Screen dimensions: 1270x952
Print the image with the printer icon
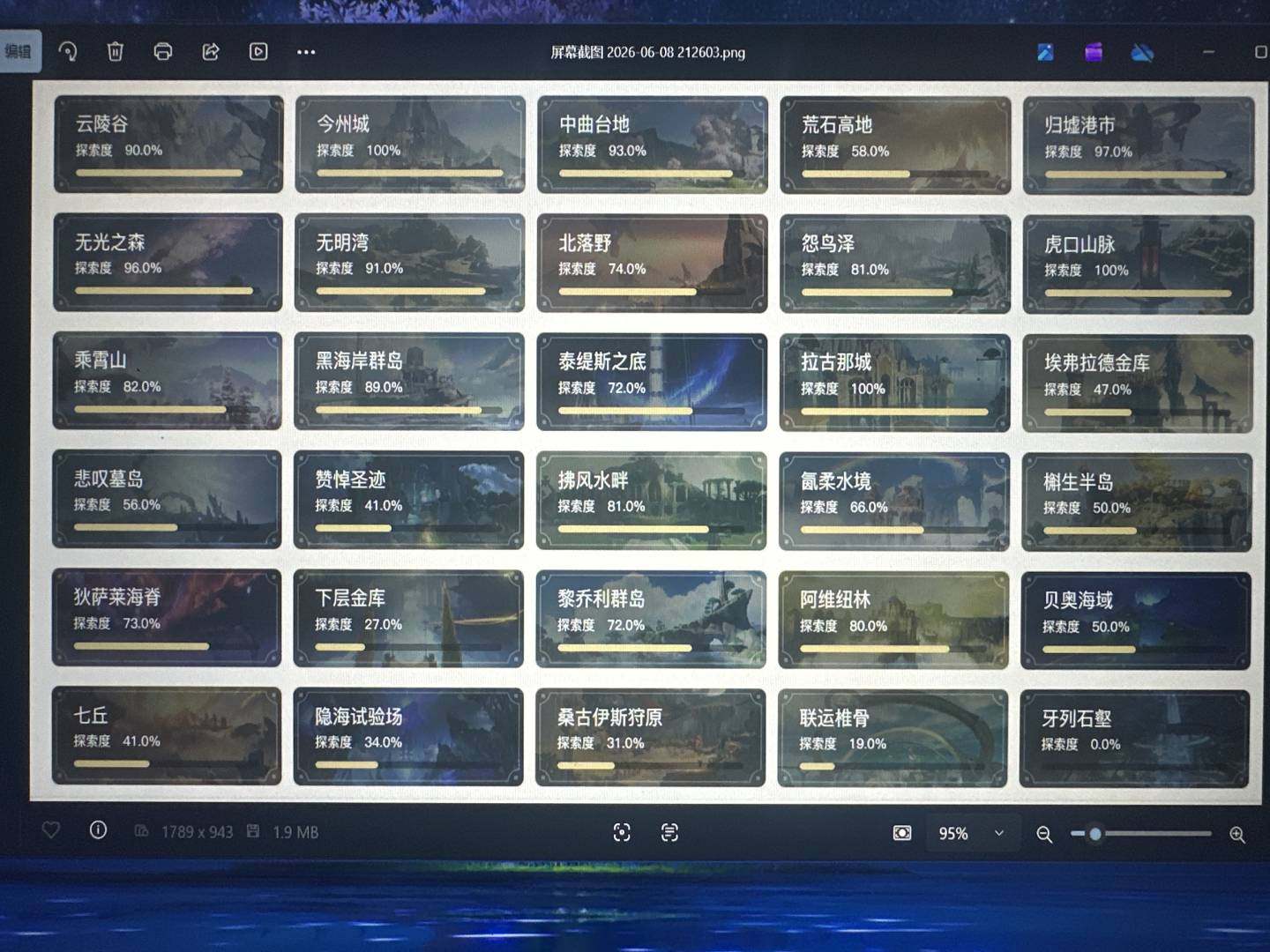coord(163,51)
